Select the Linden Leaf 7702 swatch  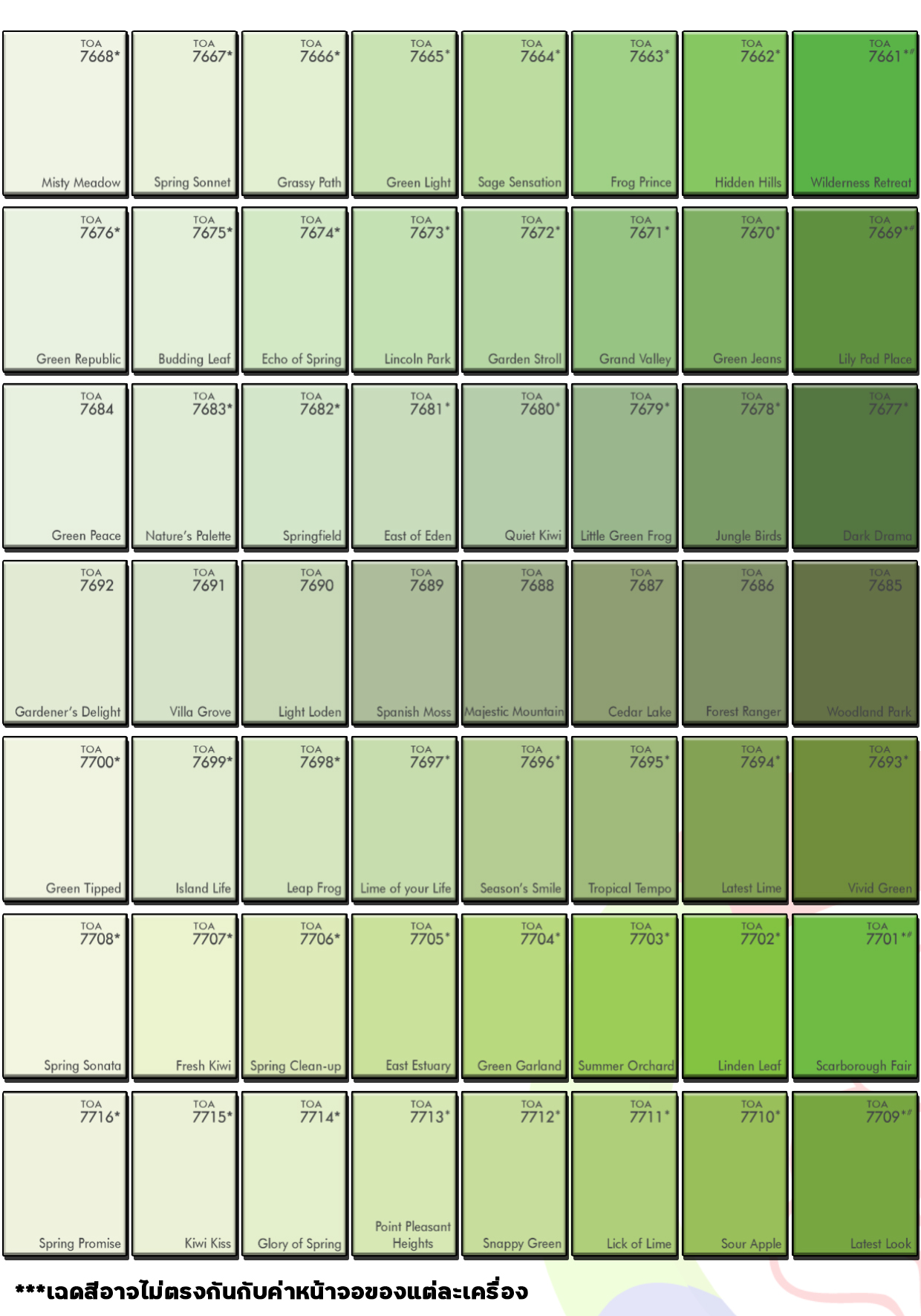coord(735,997)
